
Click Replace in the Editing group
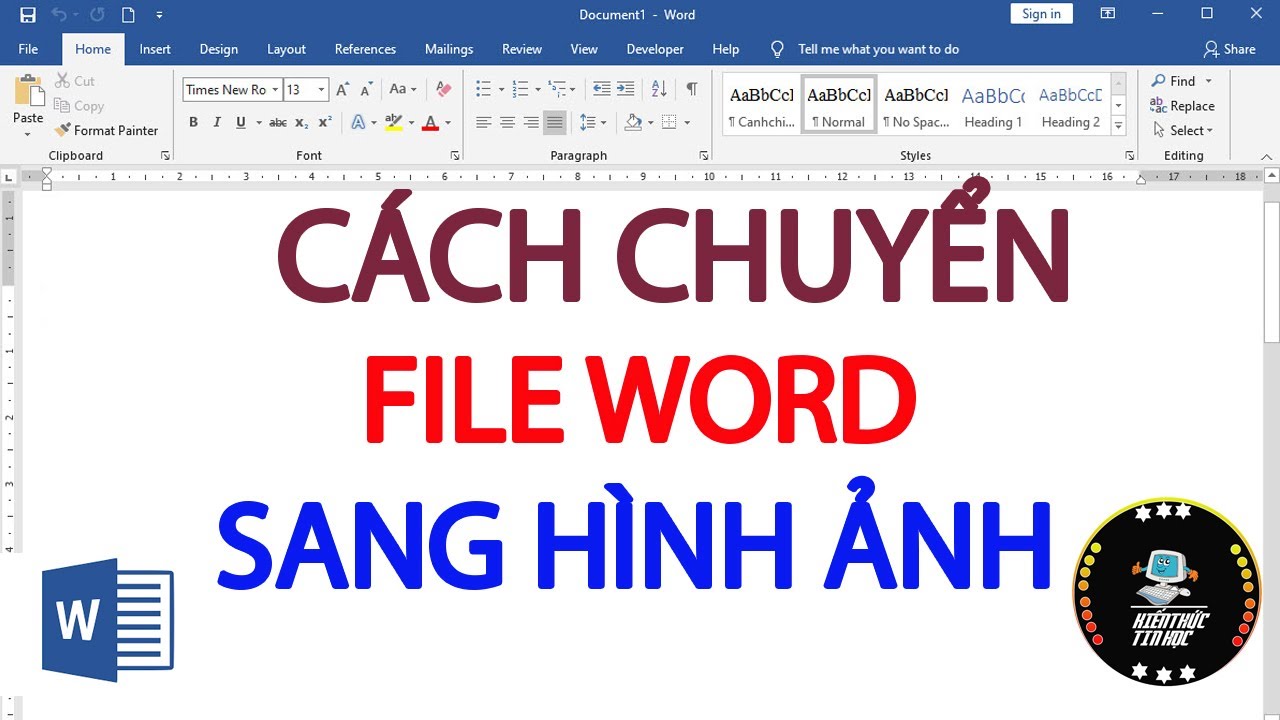pyautogui.click(x=1182, y=106)
